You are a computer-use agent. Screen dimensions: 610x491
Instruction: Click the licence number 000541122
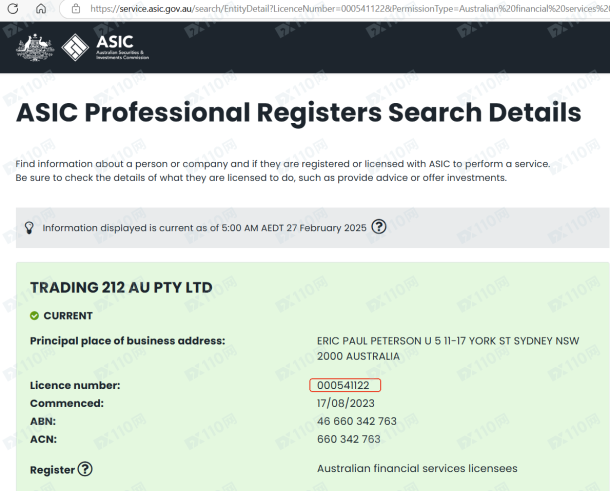[x=343, y=385]
